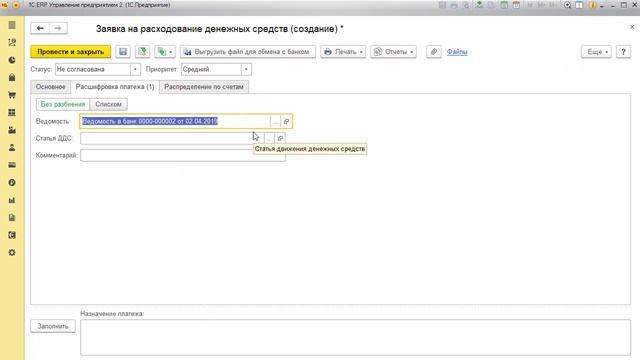Open the treasury card sidebar icon
The width and height of the screenshot is (640, 360).
coord(12,165)
